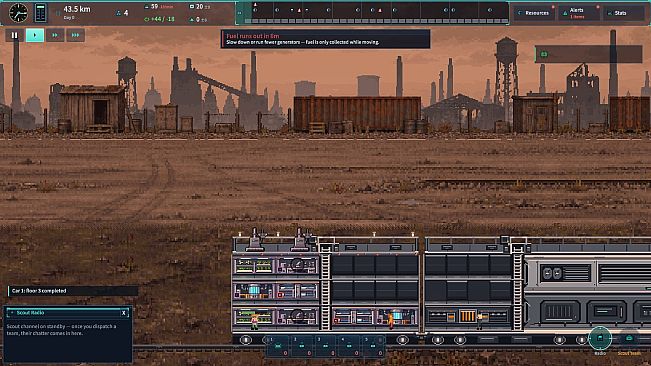This screenshot has height=366, width=651.
Task: Set triple fast-forward speed
Action: [x=75, y=35]
